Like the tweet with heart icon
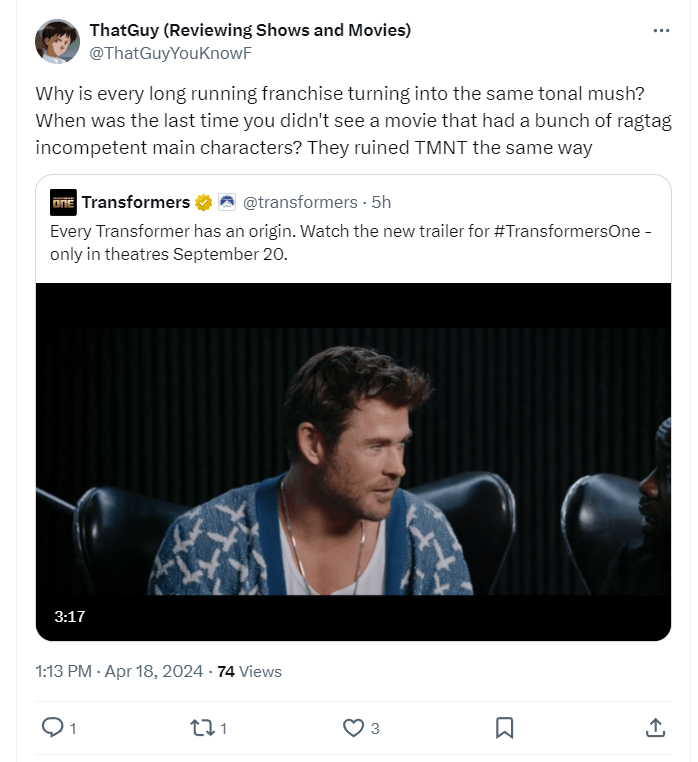Screen dimensions: 698x762 pyautogui.click(x=353, y=727)
